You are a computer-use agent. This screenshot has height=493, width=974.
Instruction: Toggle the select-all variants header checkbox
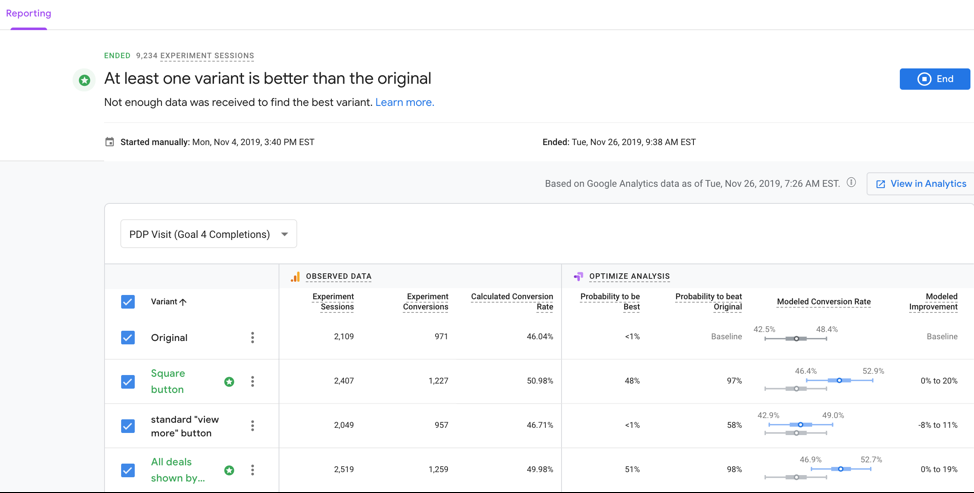point(128,302)
